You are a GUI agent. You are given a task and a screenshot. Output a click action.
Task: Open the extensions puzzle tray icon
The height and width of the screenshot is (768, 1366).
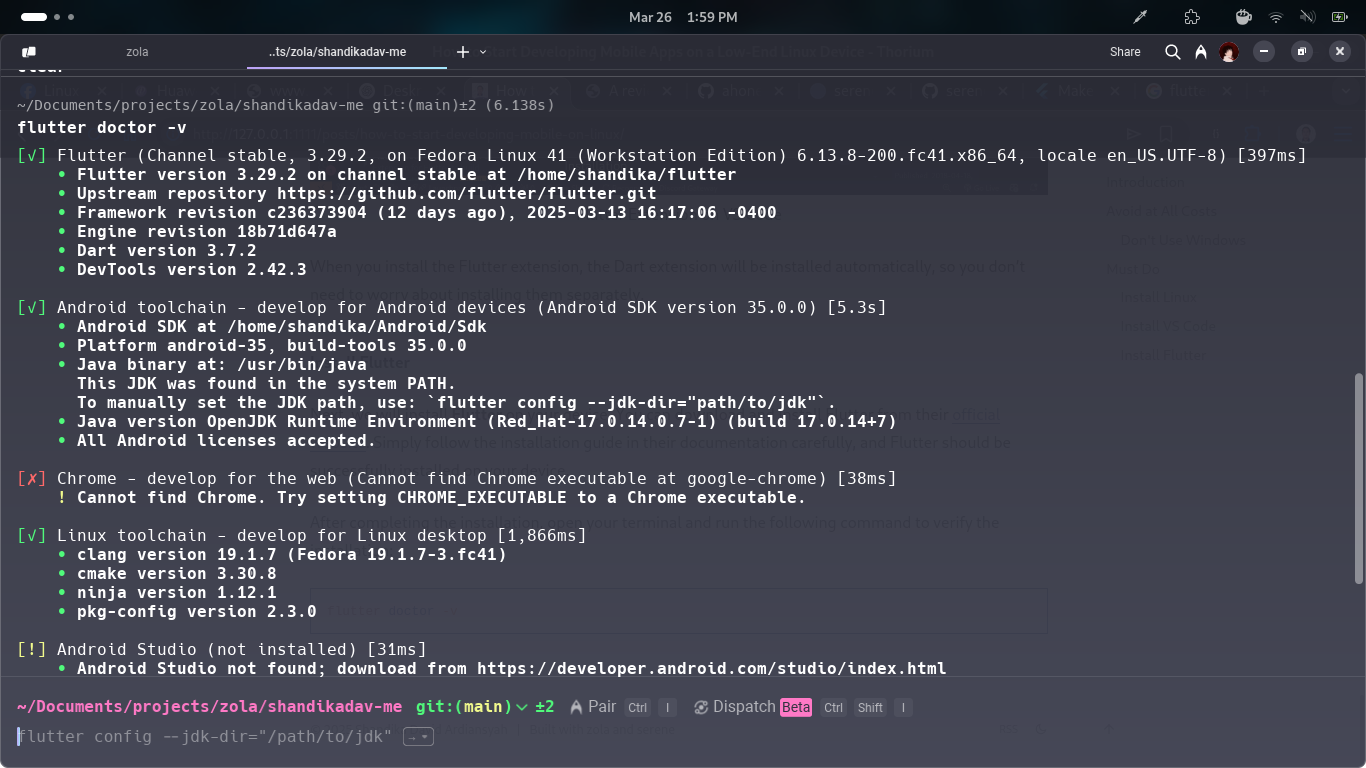(x=1191, y=17)
